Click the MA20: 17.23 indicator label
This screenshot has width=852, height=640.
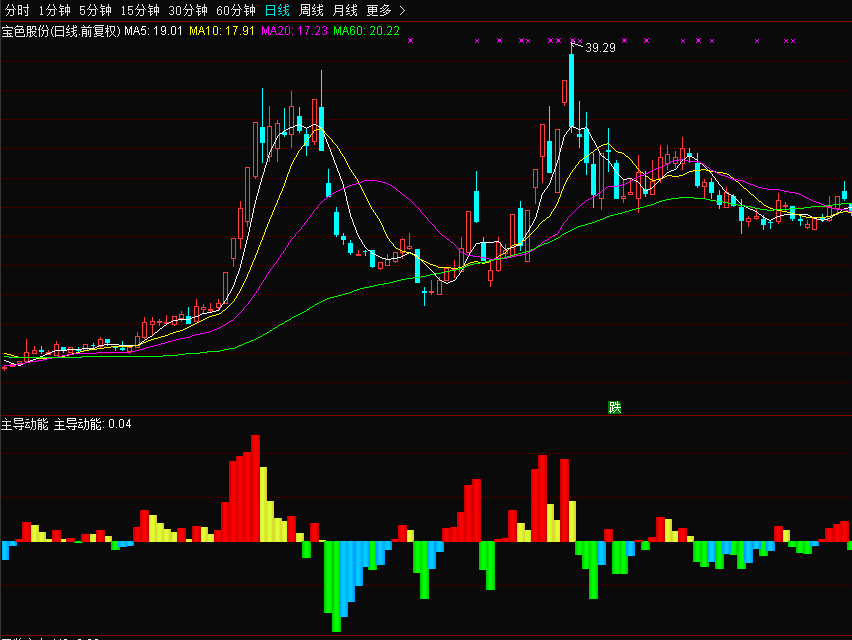pos(294,31)
